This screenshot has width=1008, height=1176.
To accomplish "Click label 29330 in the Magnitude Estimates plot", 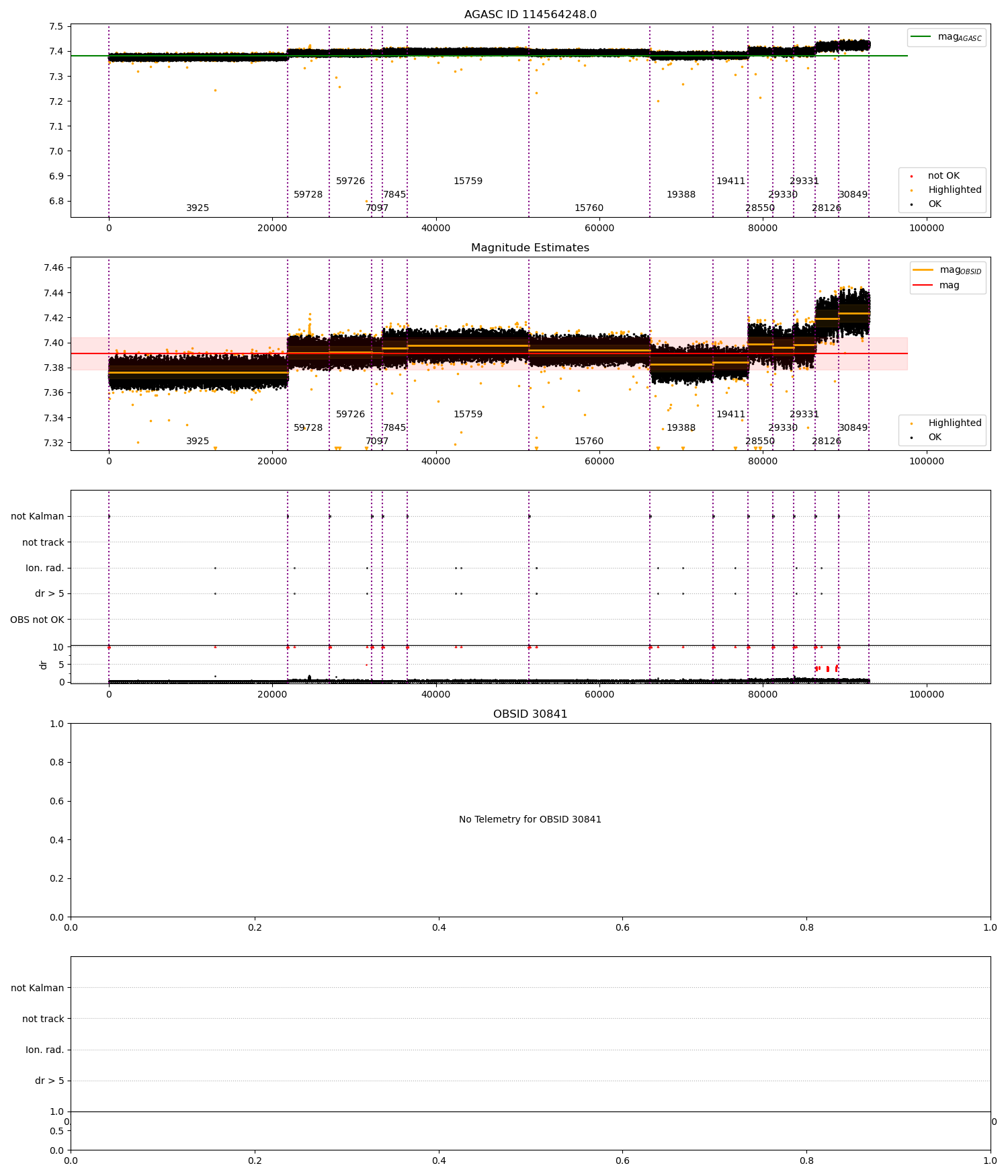I will tap(783, 428).
